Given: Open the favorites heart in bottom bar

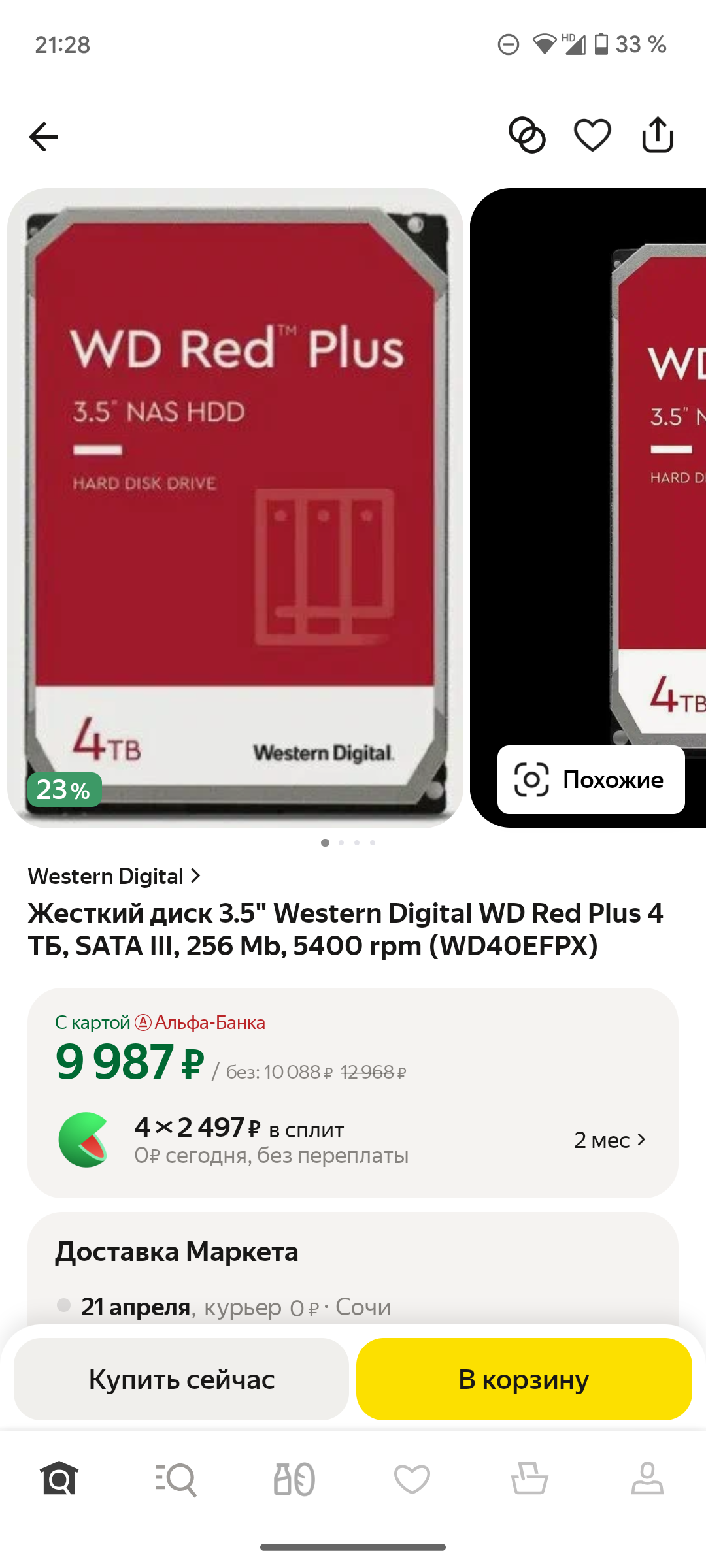Looking at the screenshot, I should click(x=412, y=1479).
